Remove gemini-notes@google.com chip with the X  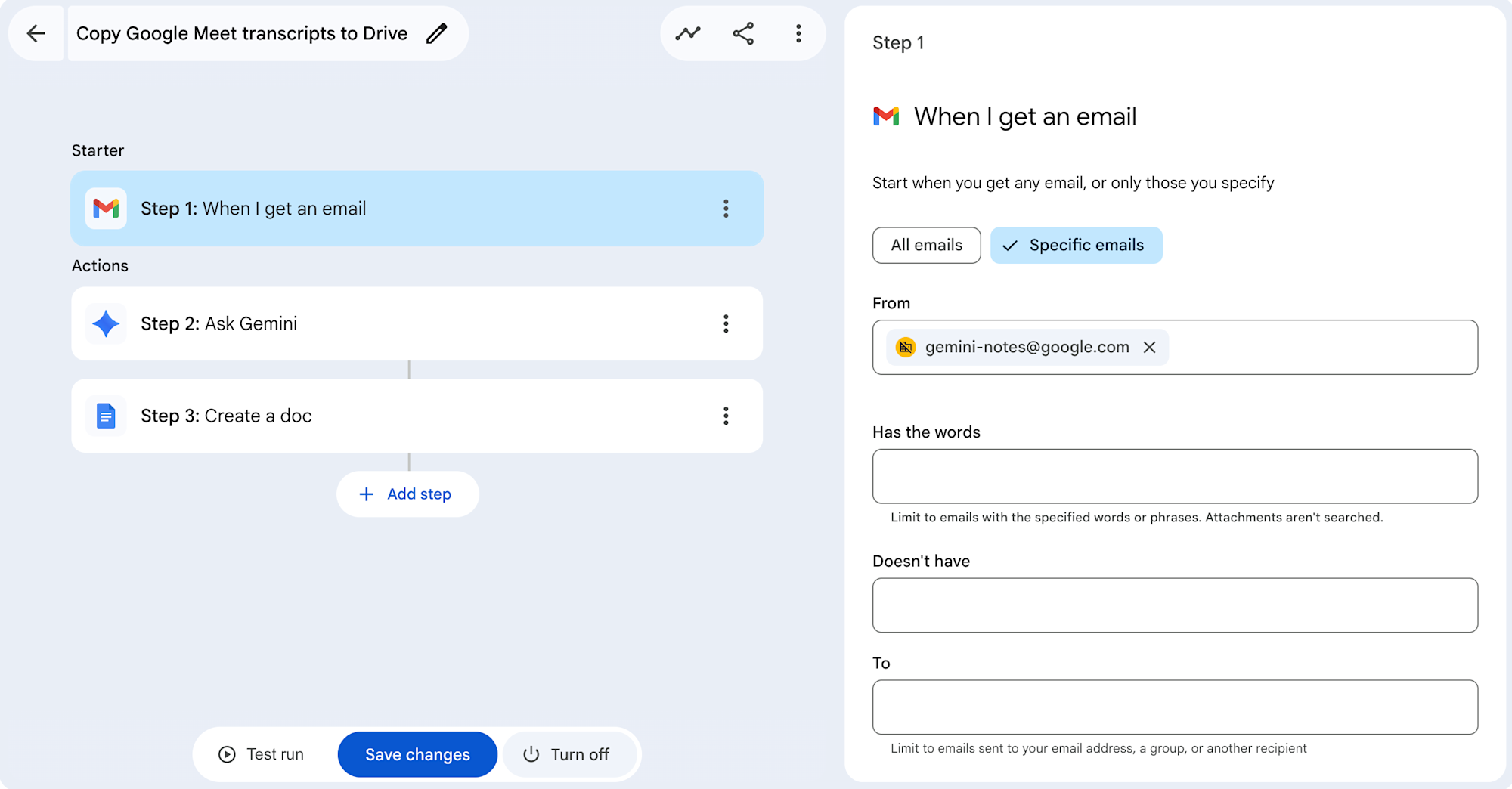[x=1150, y=347]
